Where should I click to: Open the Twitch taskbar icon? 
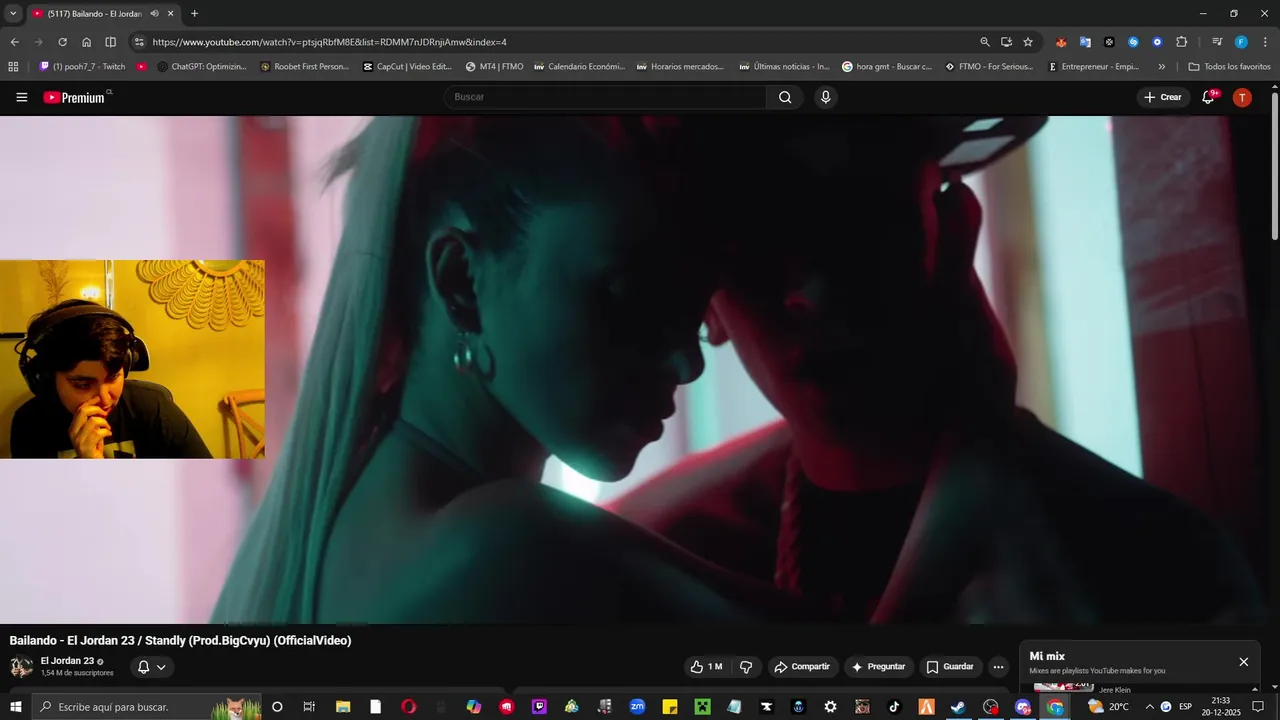[x=539, y=707]
